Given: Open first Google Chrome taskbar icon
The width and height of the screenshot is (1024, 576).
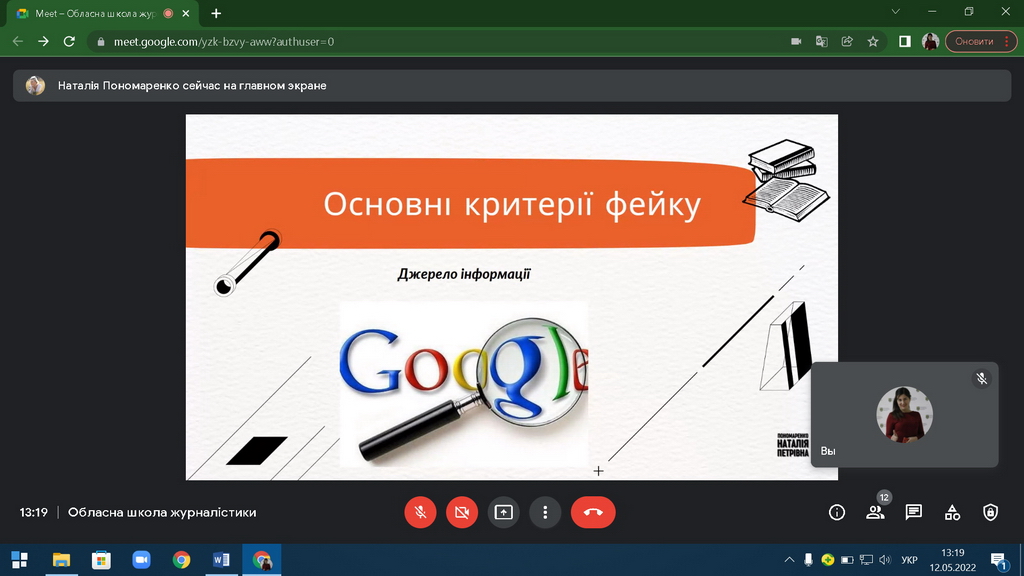Looking at the screenshot, I should pyautogui.click(x=182, y=560).
